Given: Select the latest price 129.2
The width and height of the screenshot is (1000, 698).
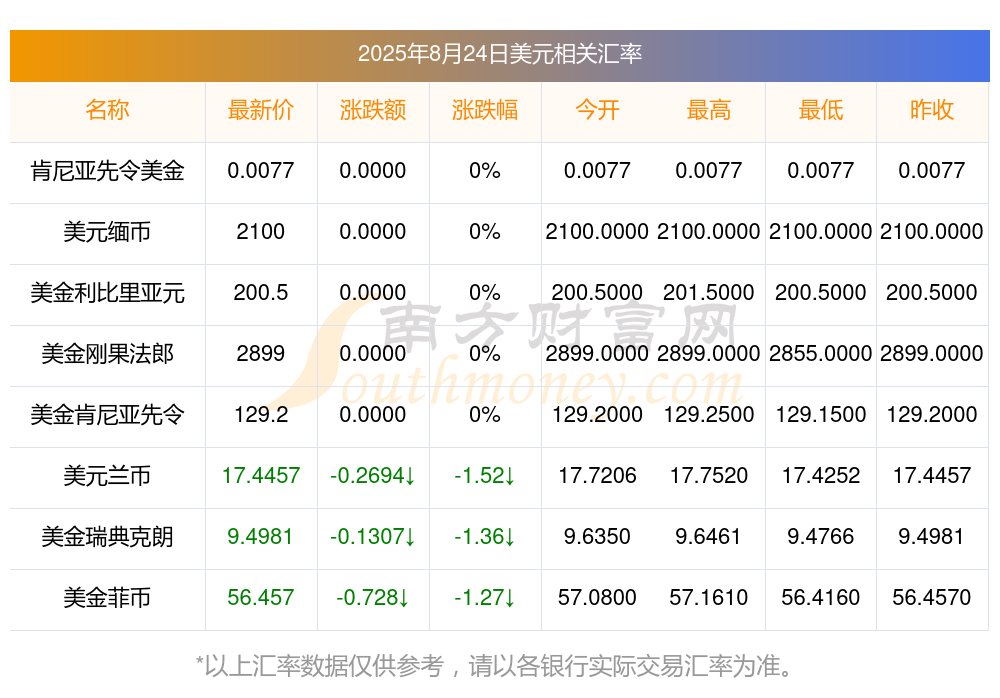Looking at the screenshot, I should (x=261, y=415).
